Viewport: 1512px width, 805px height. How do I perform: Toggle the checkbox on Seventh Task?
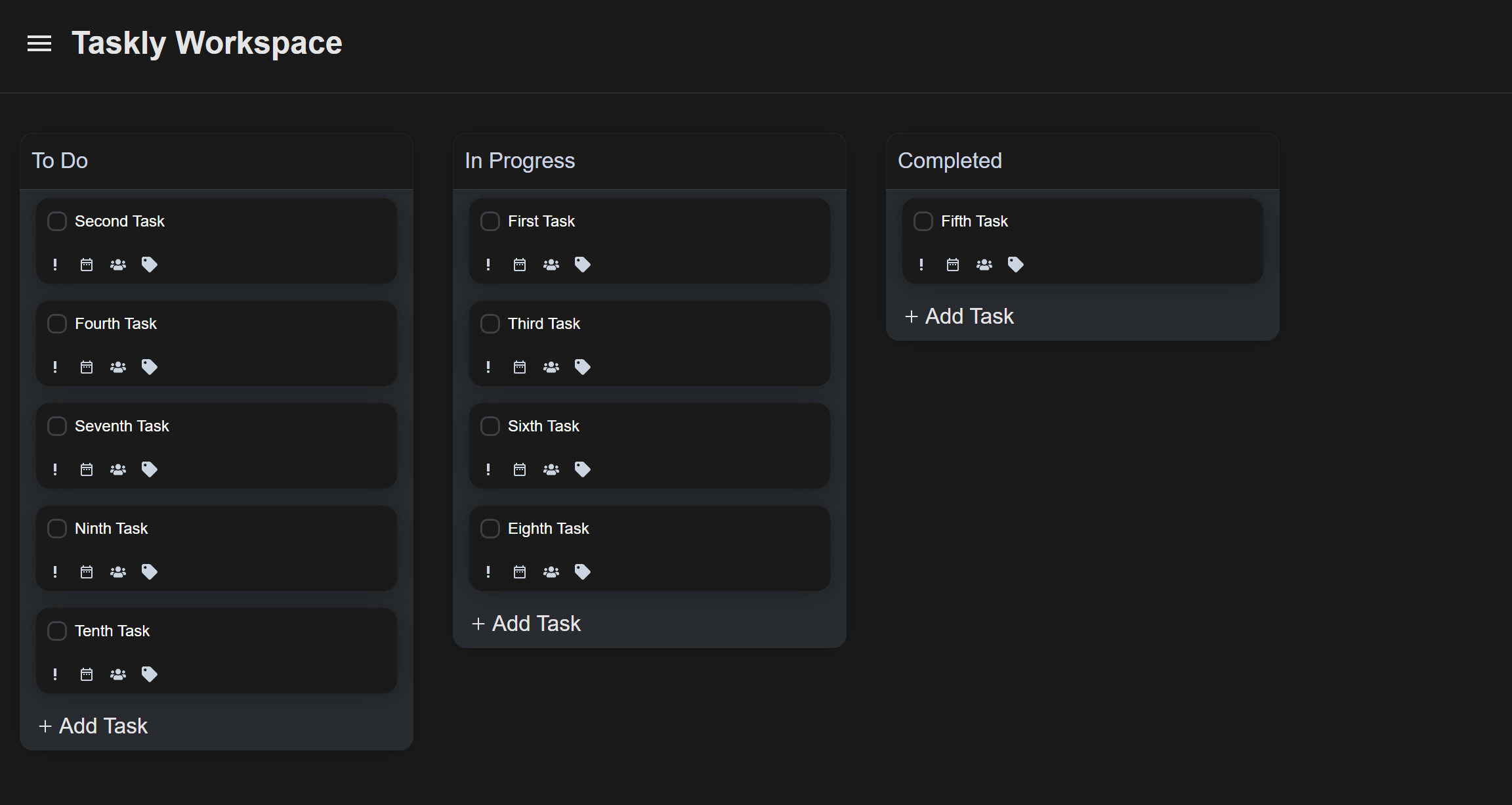(x=57, y=425)
